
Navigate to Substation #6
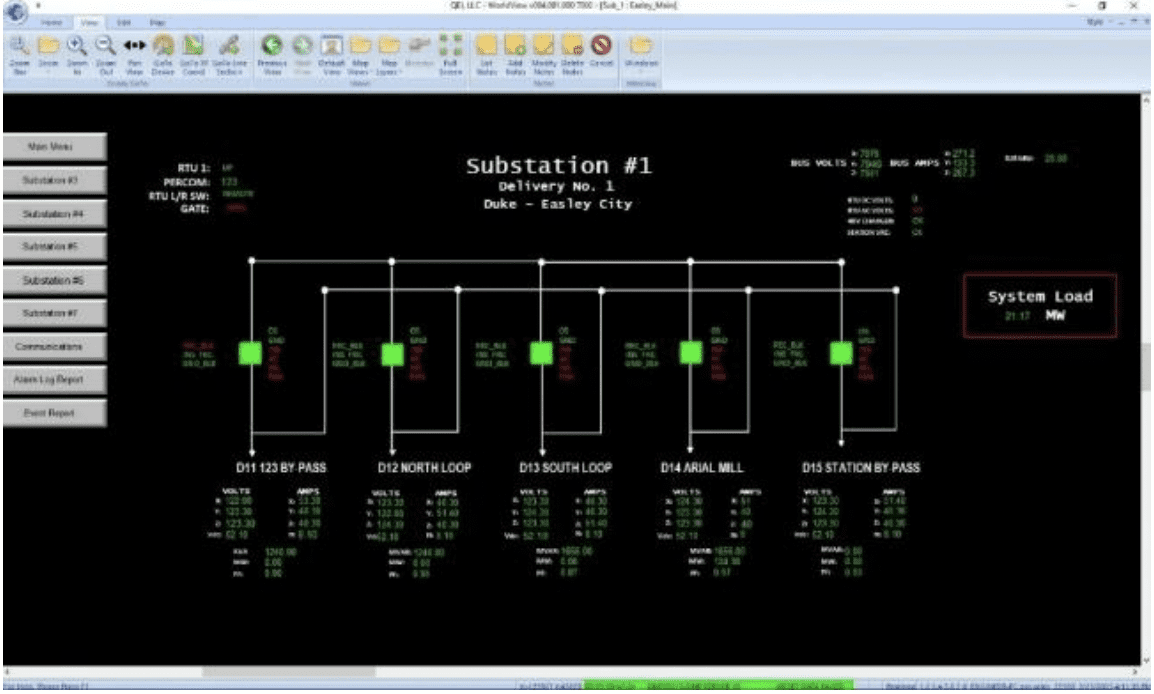click(x=54, y=280)
